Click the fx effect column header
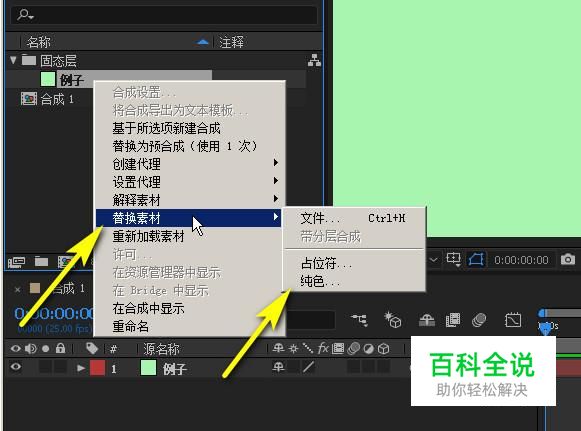The width and height of the screenshot is (581, 431). click(x=322, y=348)
